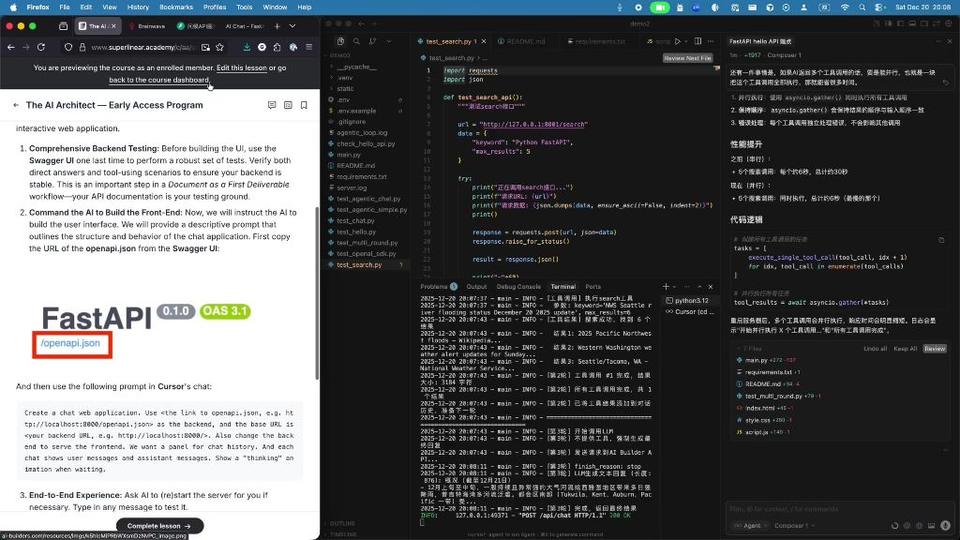Open the Bookmarks menu in the menu bar
This screenshot has height=540, width=960.
click(x=176, y=7)
